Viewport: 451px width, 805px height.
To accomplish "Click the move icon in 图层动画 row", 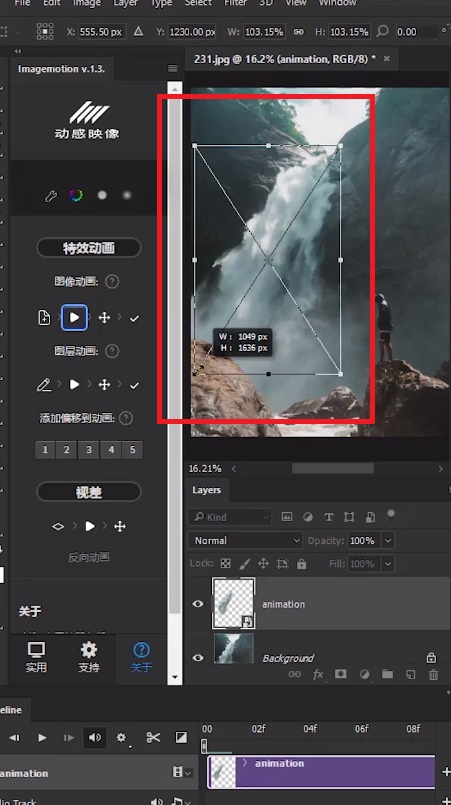I will [104, 385].
